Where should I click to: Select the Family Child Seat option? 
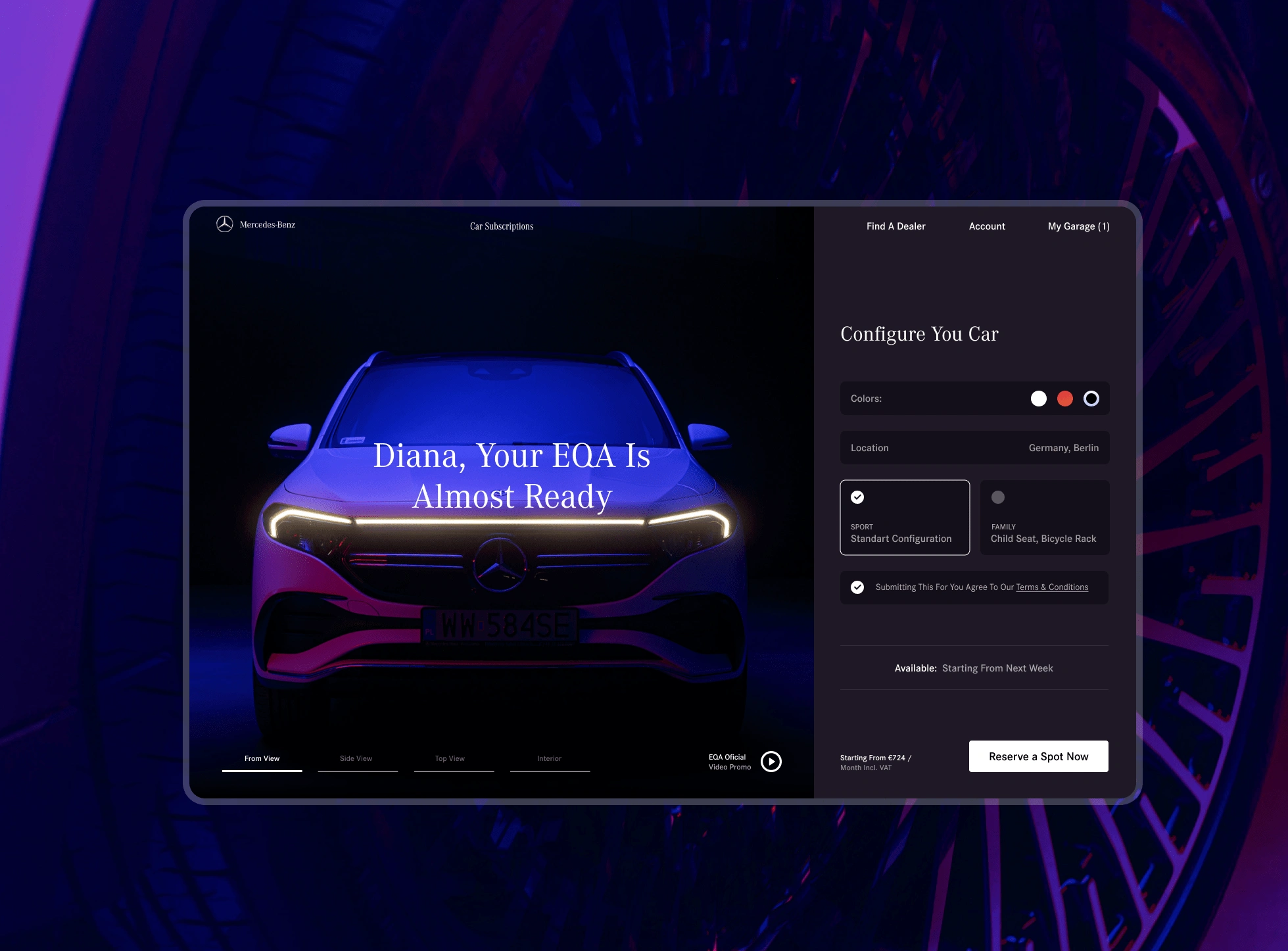(x=1045, y=518)
